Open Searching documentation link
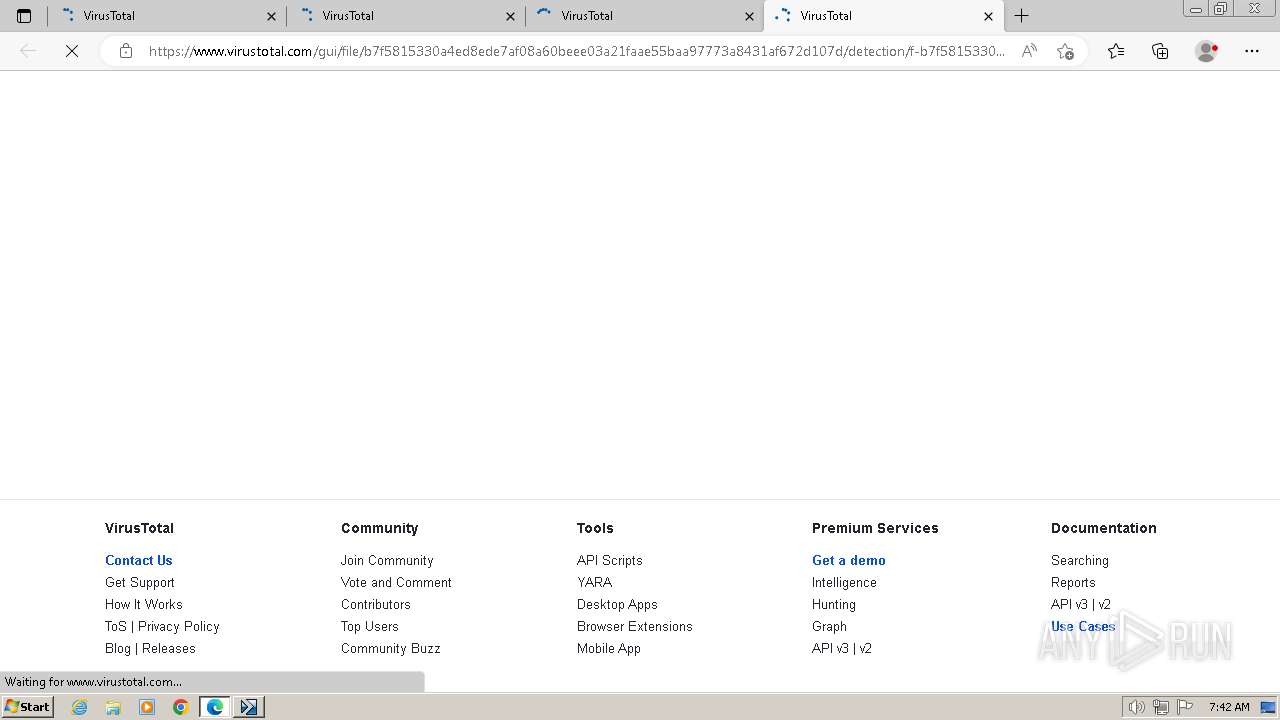1280x720 pixels. pos(1080,560)
